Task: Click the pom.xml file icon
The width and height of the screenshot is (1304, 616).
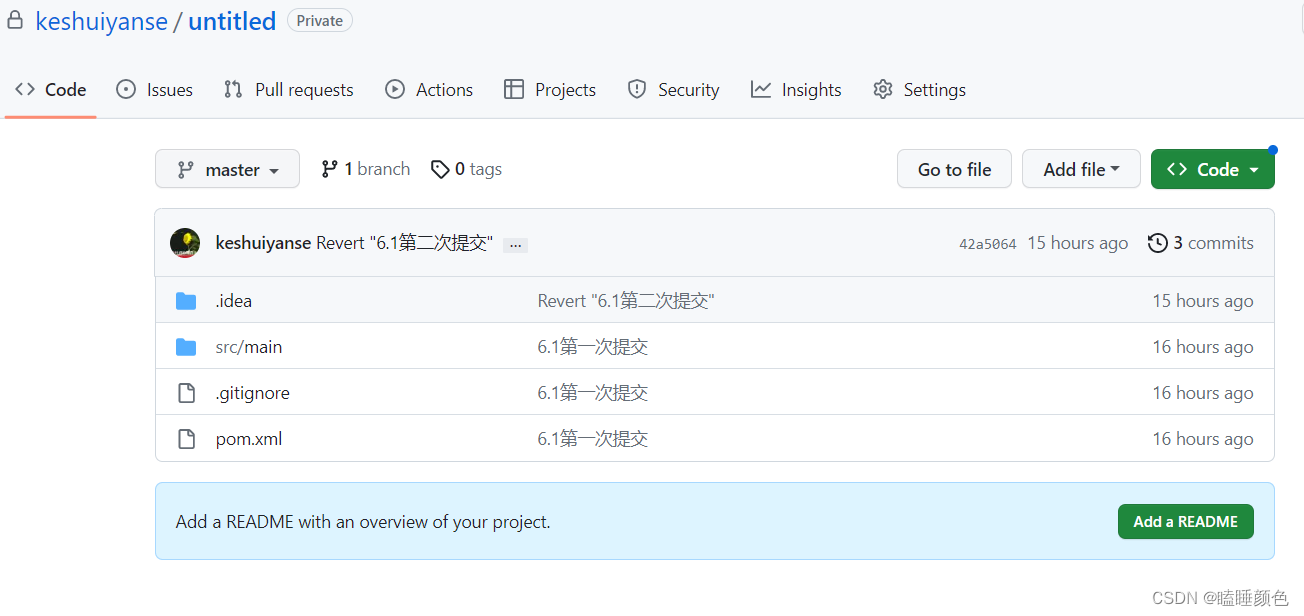Action: [186, 439]
